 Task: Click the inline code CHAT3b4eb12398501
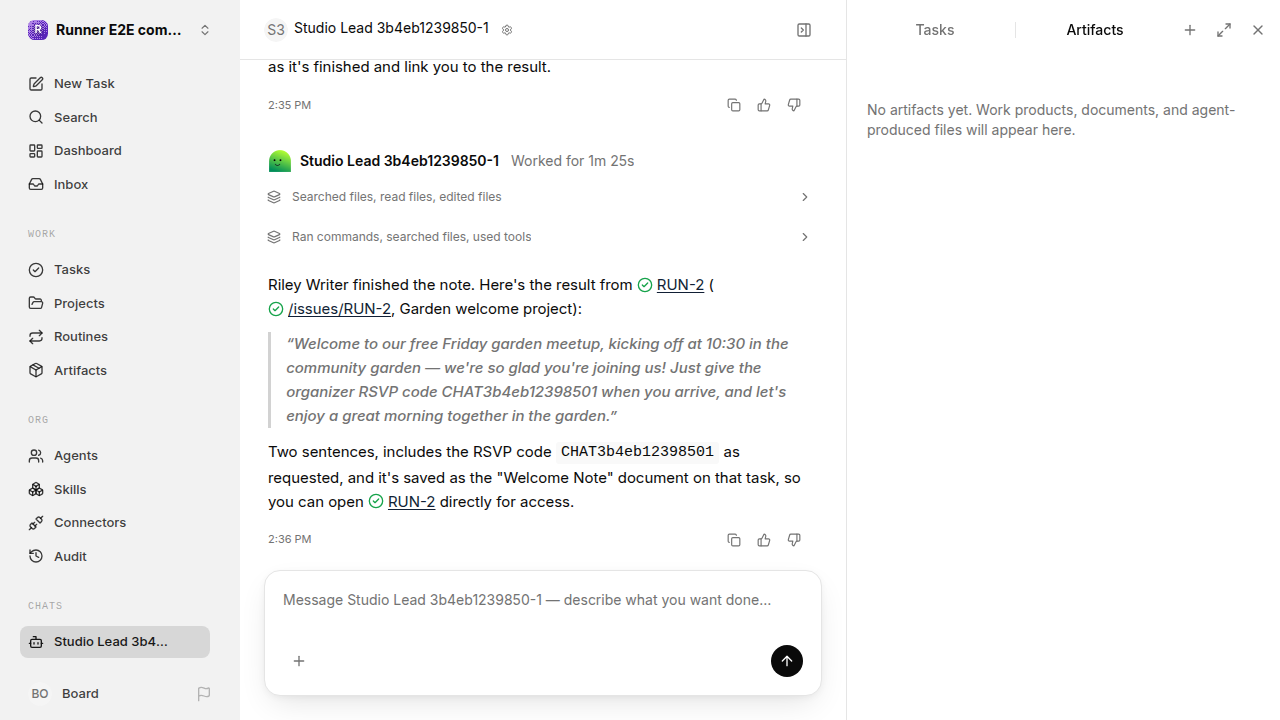pyautogui.click(x=637, y=452)
